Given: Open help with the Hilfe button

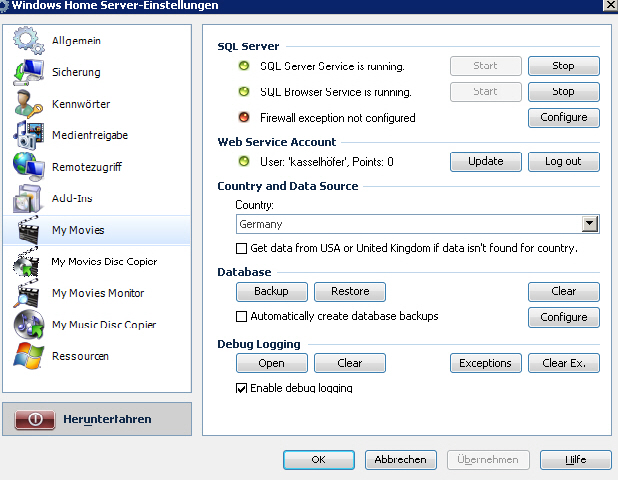Looking at the screenshot, I should click(x=575, y=460).
